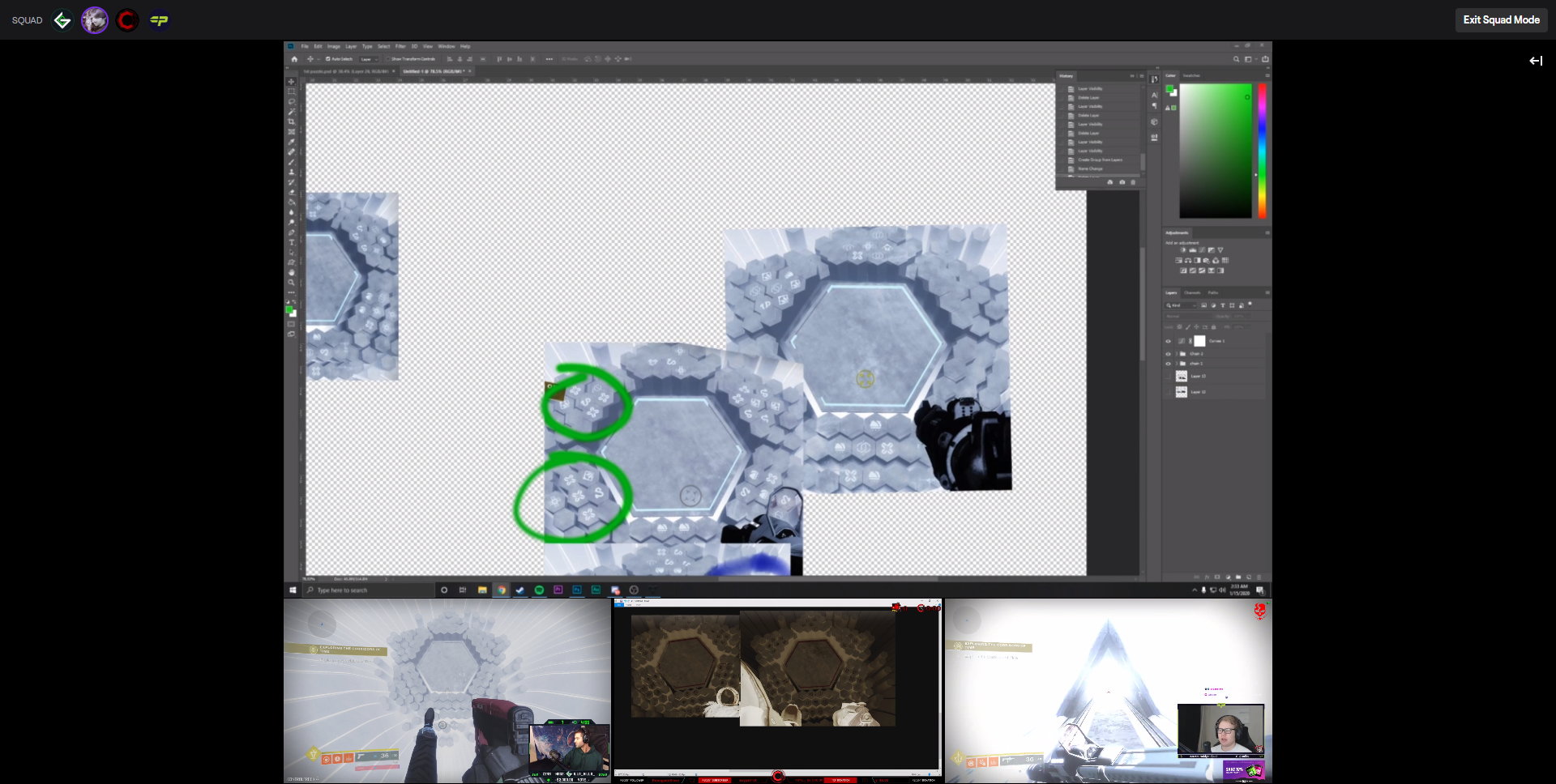Click the Windows Start button
This screenshot has width=1556, height=784.
[x=293, y=590]
